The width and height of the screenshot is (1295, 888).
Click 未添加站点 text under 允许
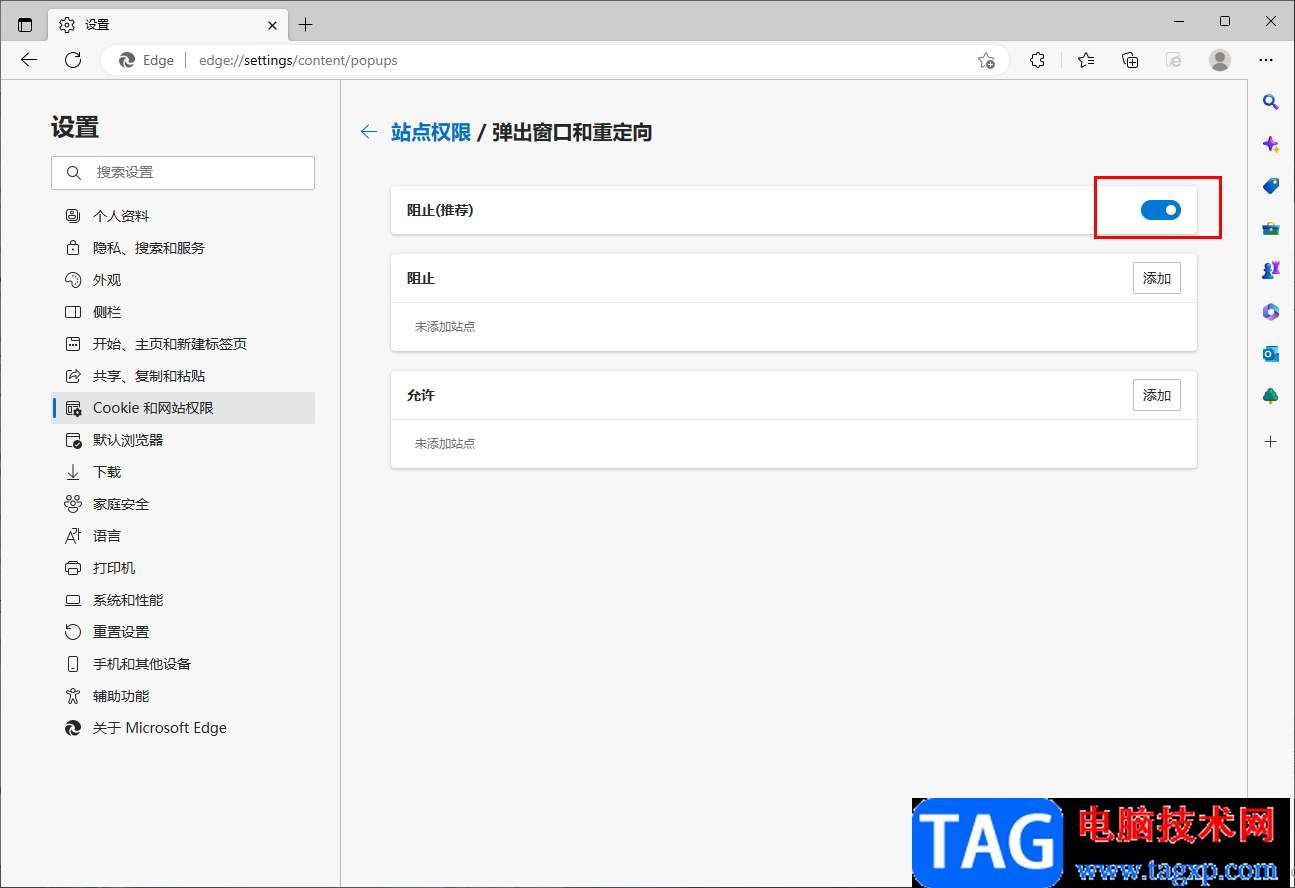[445, 444]
